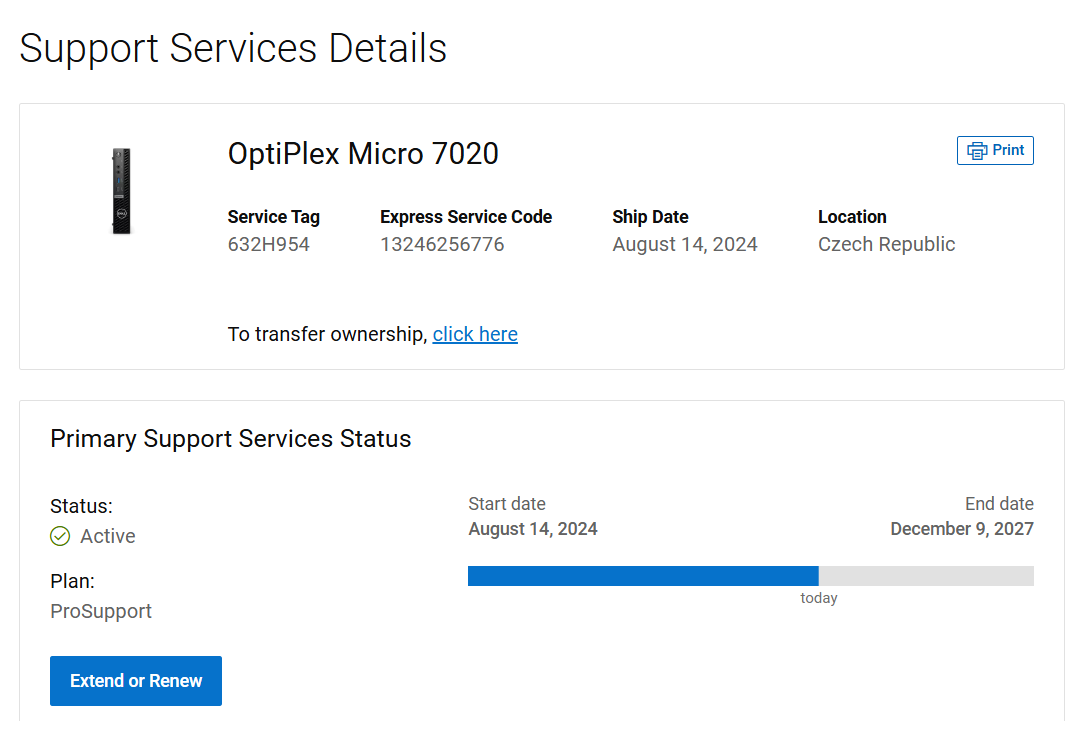1083x732 pixels.
Task: Click the Print button
Action: (995, 151)
